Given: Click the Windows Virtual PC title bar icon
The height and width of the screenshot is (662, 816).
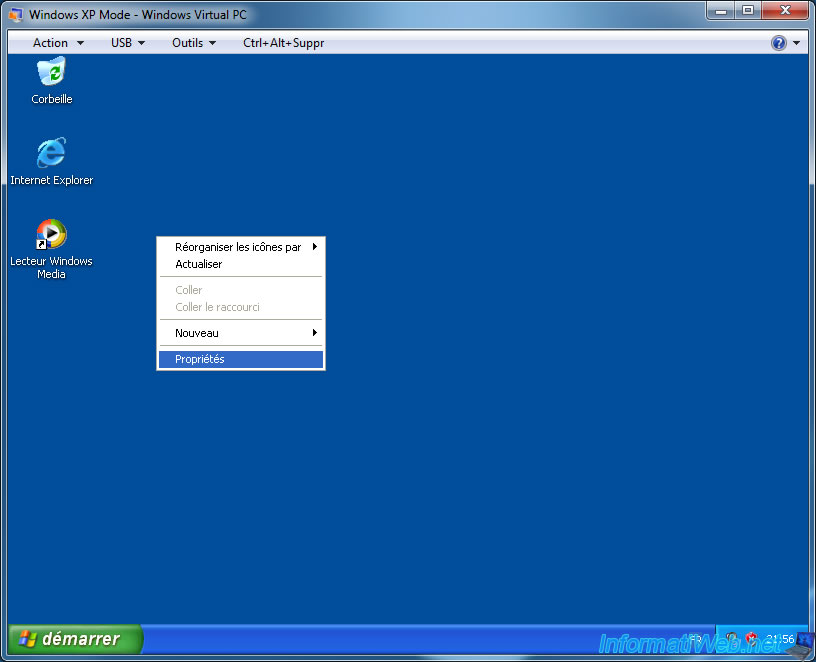Looking at the screenshot, I should click(x=16, y=15).
